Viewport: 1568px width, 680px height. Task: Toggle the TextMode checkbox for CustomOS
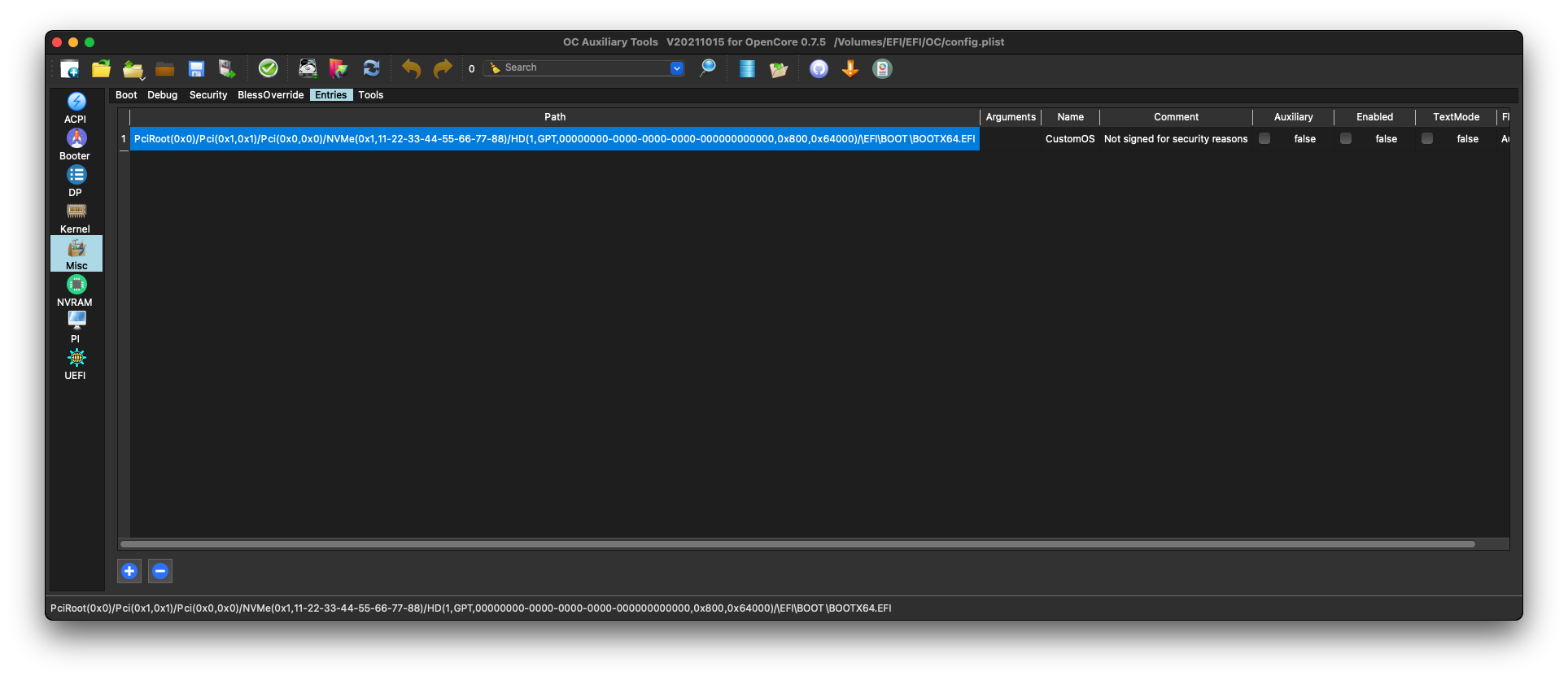pyautogui.click(x=1427, y=139)
